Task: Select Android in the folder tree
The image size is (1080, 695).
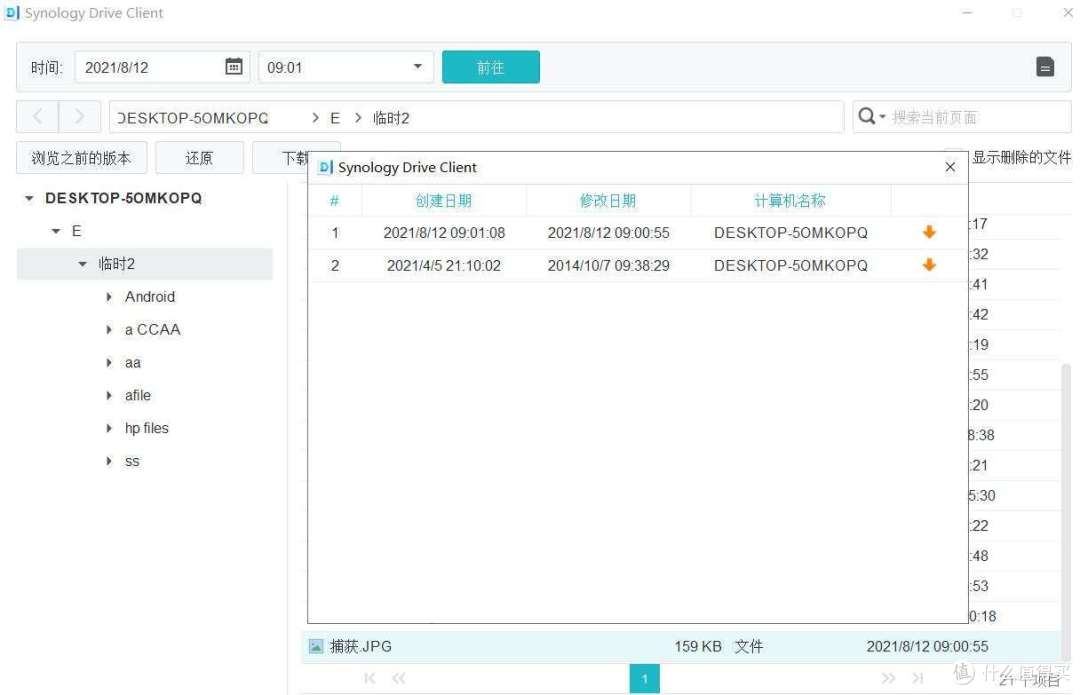Action: [x=150, y=297]
